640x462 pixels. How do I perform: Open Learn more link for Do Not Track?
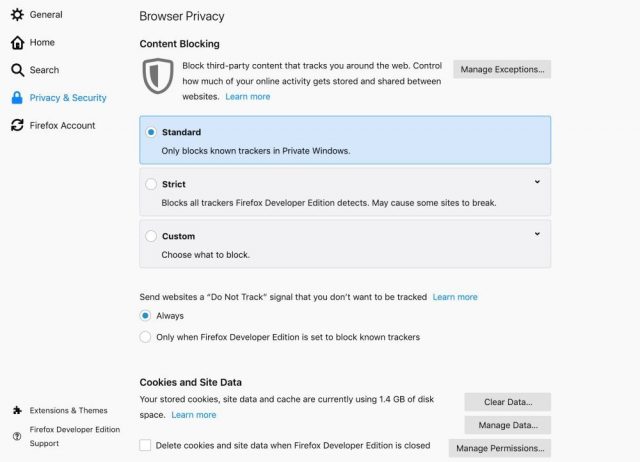(455, 297)
